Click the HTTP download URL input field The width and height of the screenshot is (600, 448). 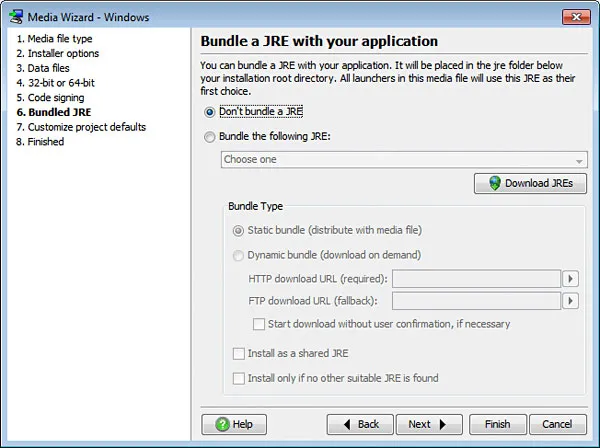(x=474, y=279)
